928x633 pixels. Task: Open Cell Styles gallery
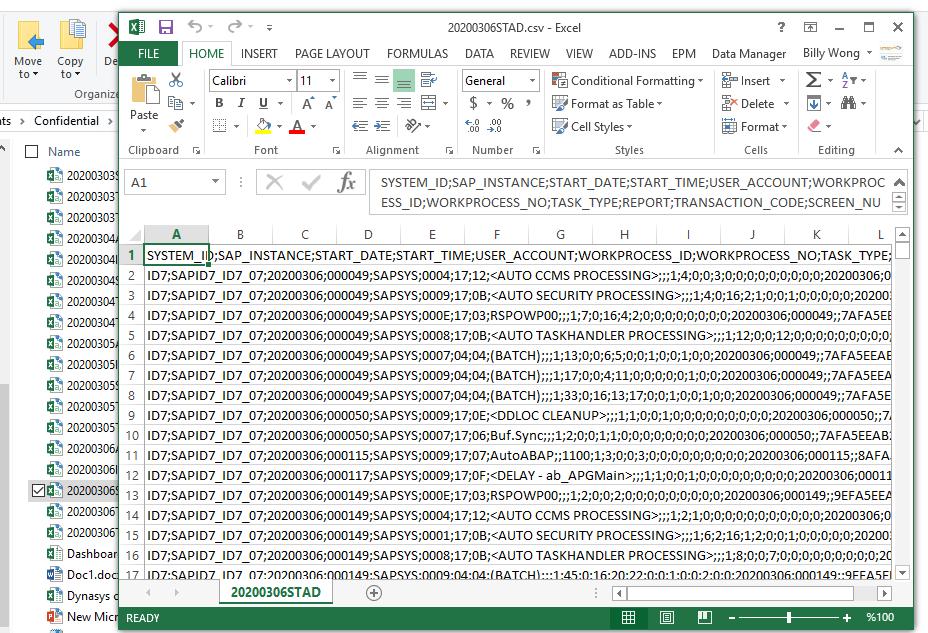pos(592,126)
